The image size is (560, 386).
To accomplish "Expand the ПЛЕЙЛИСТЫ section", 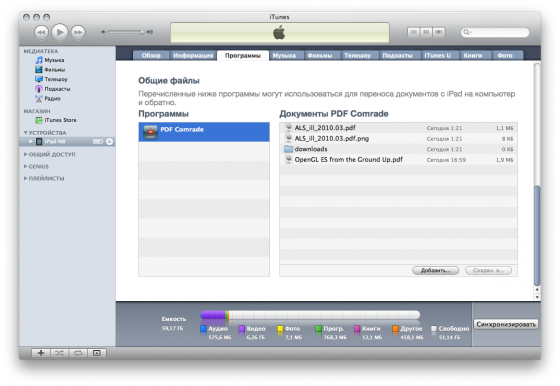I will coord(25,179).
